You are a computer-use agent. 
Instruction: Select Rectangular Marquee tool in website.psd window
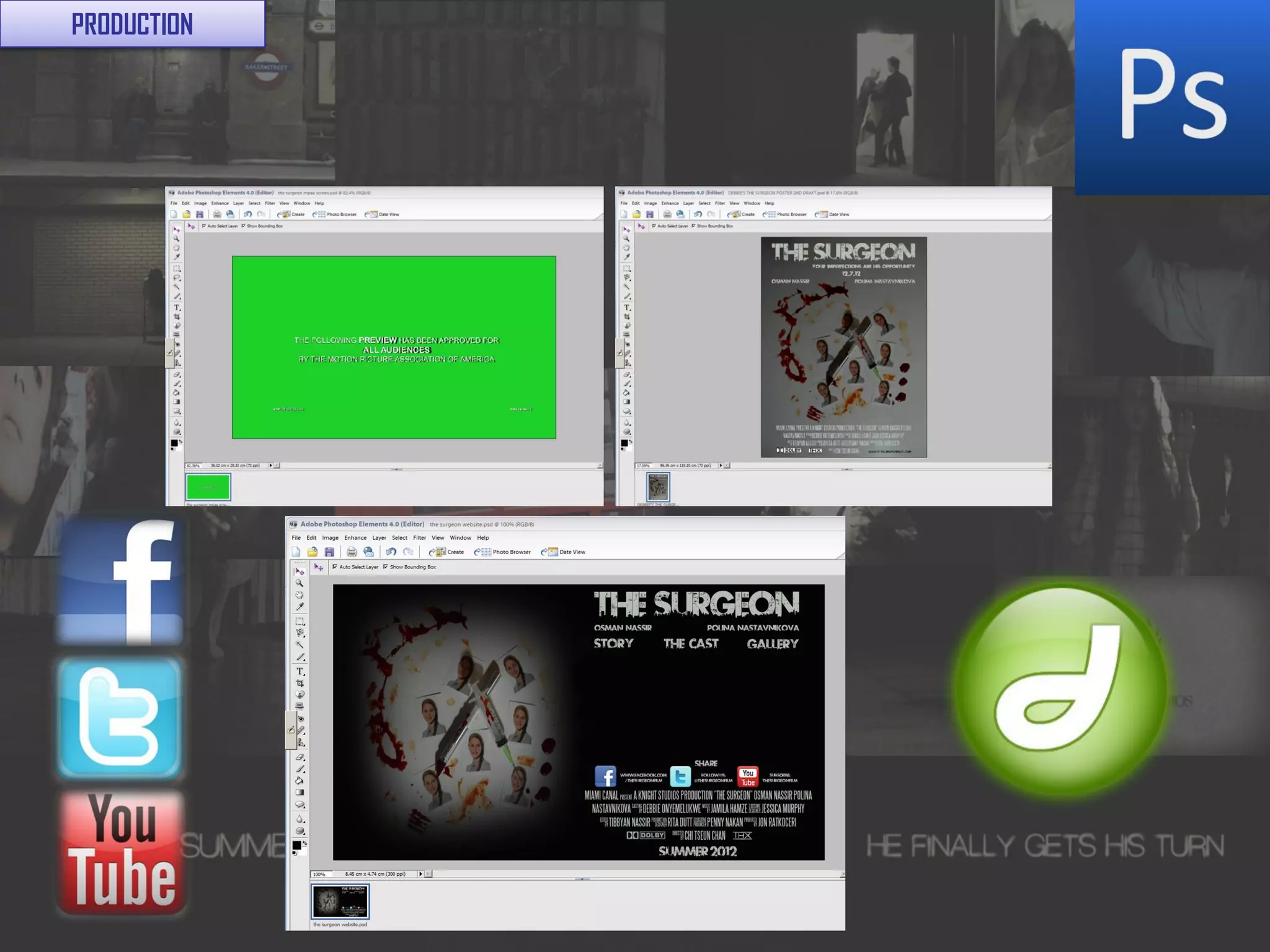coord(300,621)
